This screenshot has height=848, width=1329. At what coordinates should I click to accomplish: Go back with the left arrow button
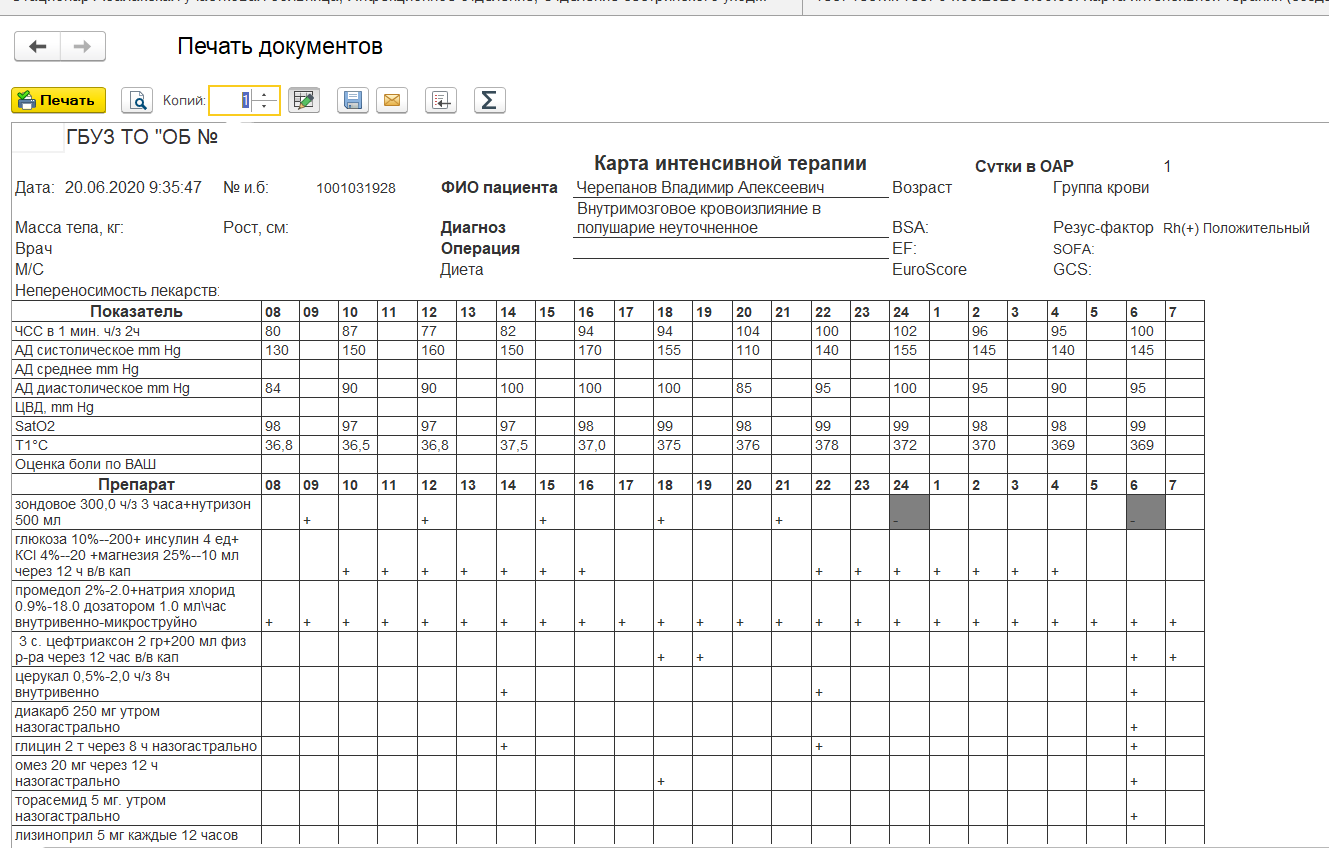coord(38,47)
